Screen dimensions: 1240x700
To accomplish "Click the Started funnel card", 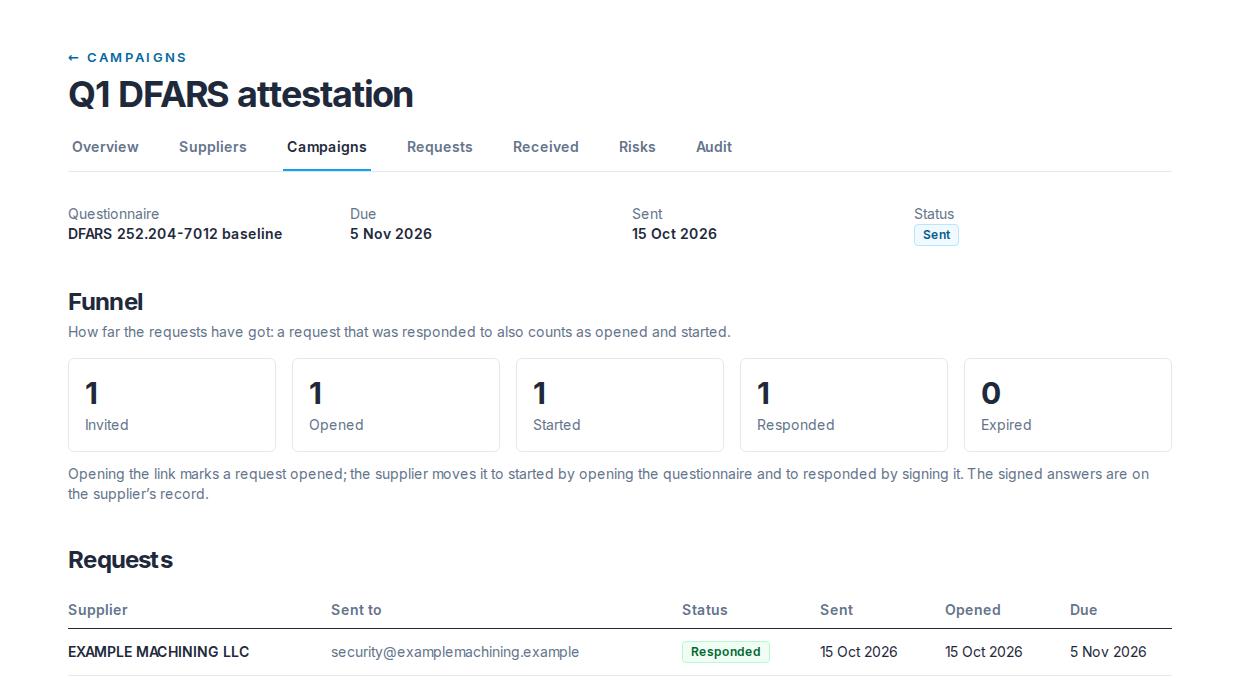I will (x=620, y=405).
